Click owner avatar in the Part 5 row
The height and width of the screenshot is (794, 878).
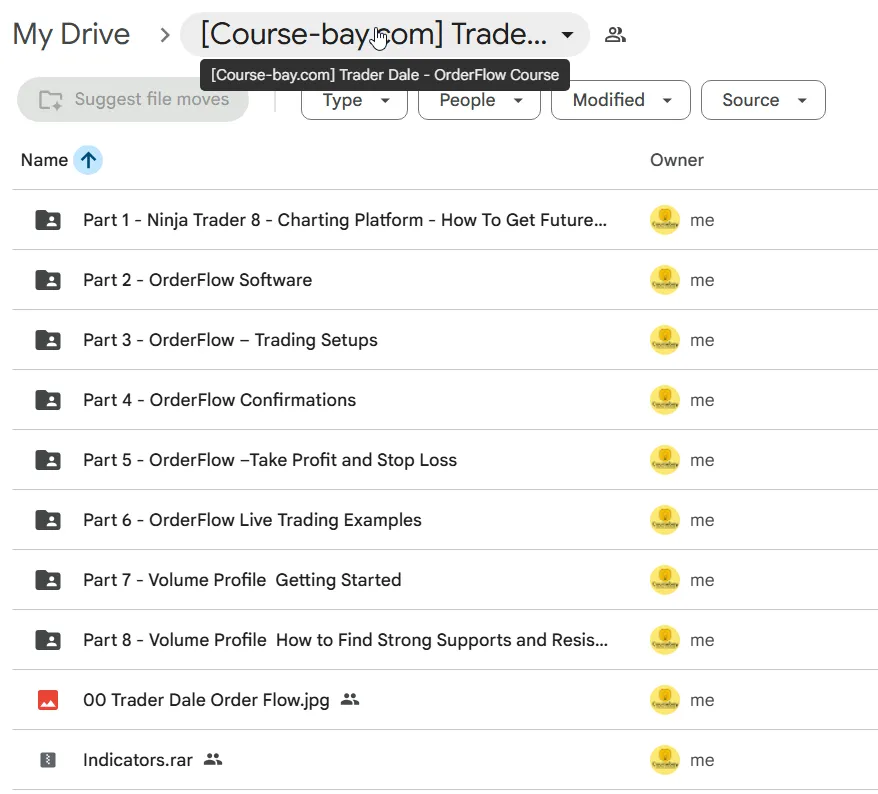[665, 460]
